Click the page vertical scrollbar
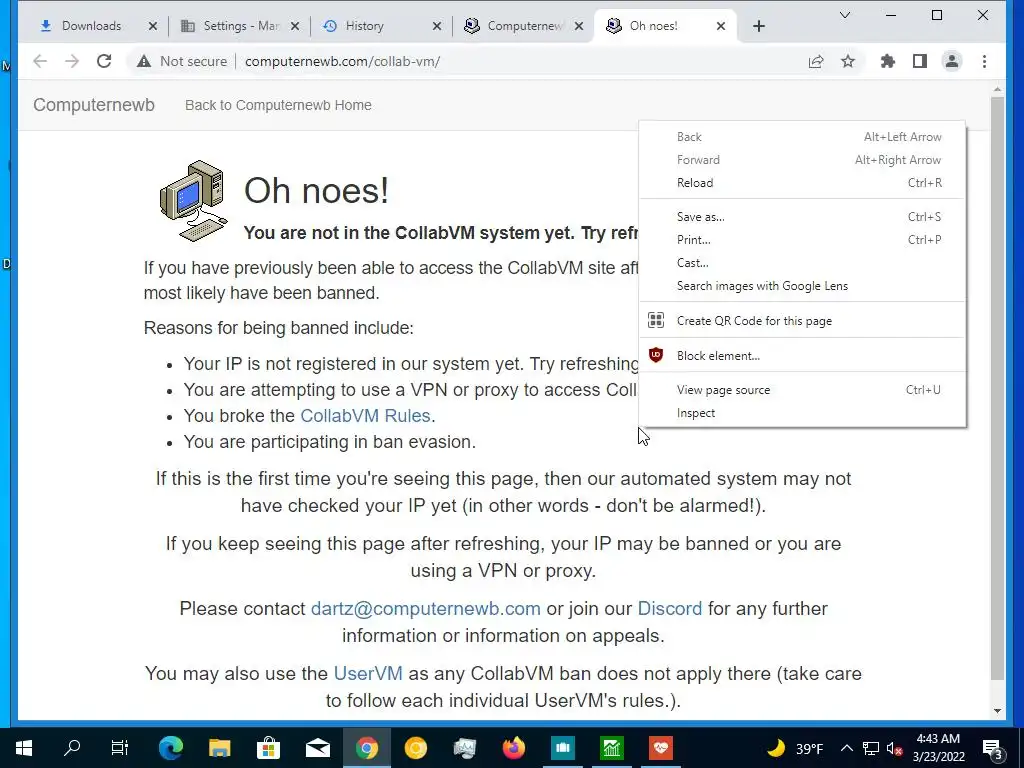 (997, 388)
